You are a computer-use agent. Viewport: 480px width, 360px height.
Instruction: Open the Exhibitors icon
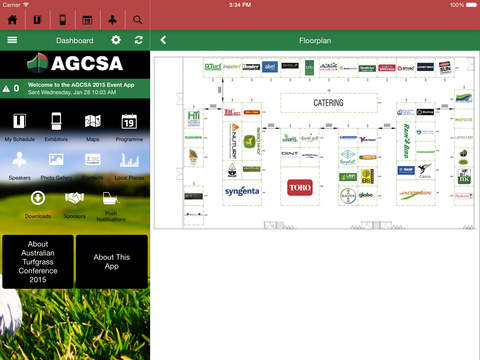[x=56, y=121]
